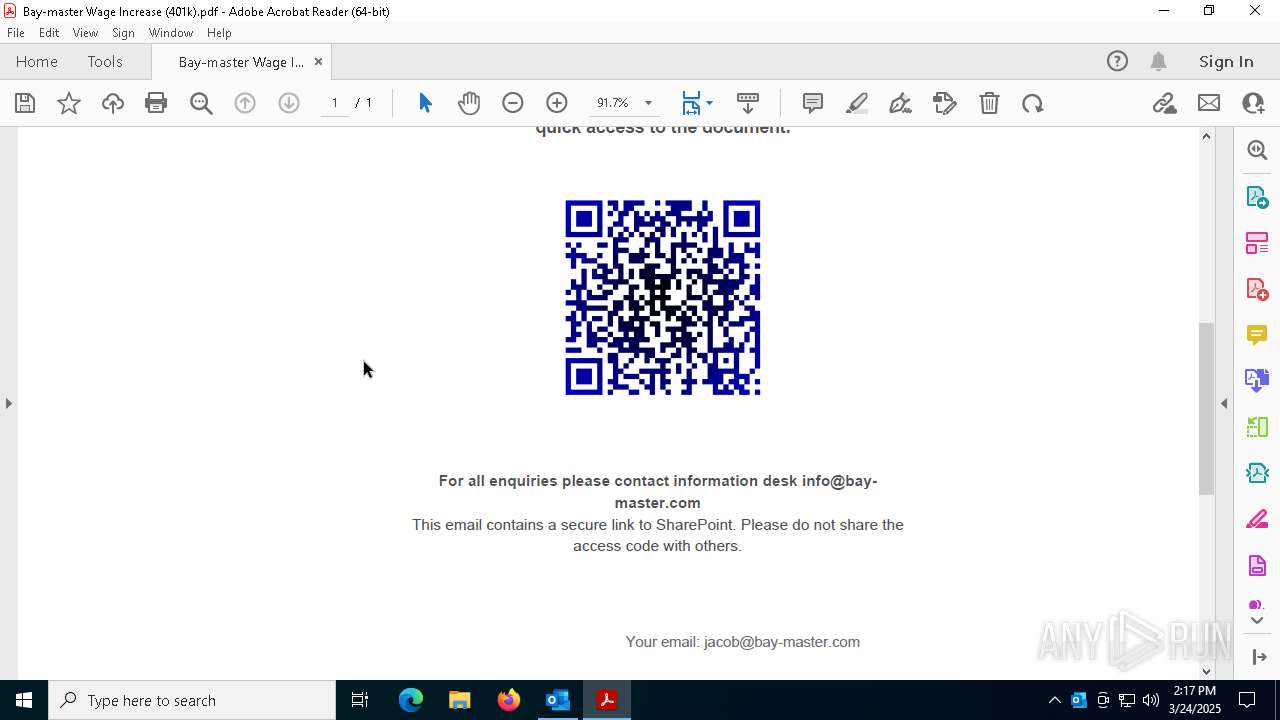Screen dimensions: 1280x720
Task: Open Combine Files tool in right pane
Action: [1257, 381]
